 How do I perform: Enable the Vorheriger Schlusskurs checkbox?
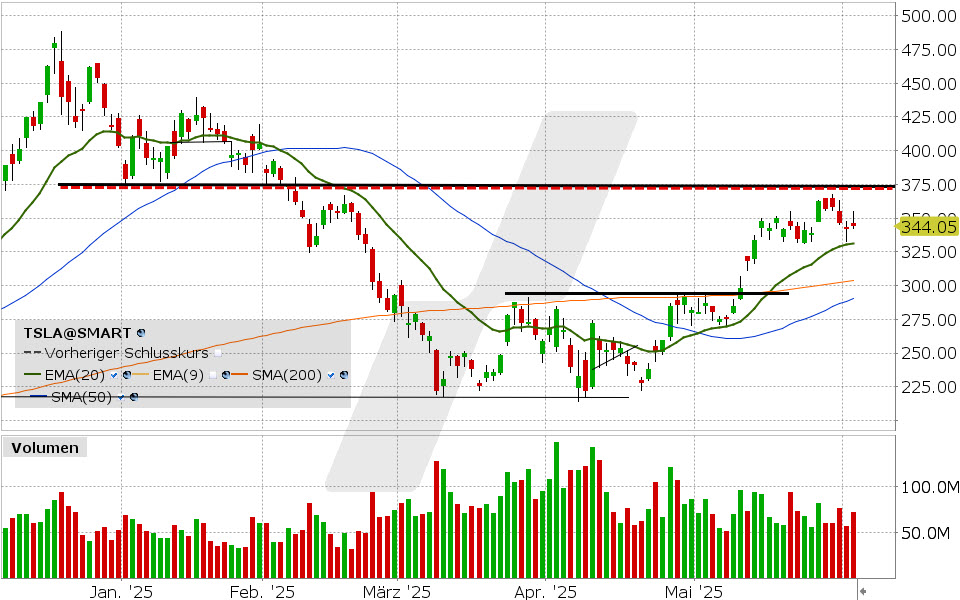218,353
